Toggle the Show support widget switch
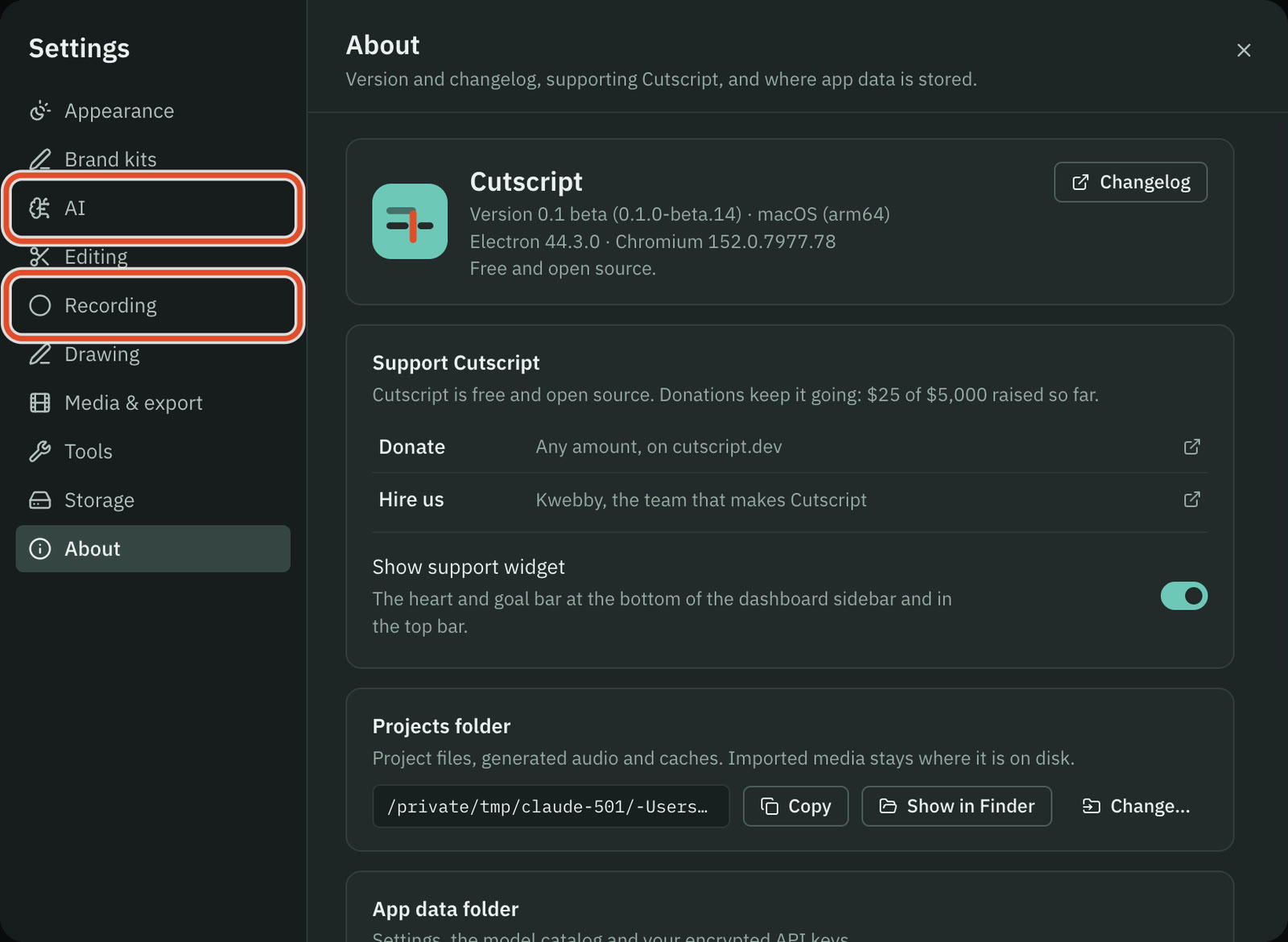1288x942 pixels. click(x=1183, y=596)
